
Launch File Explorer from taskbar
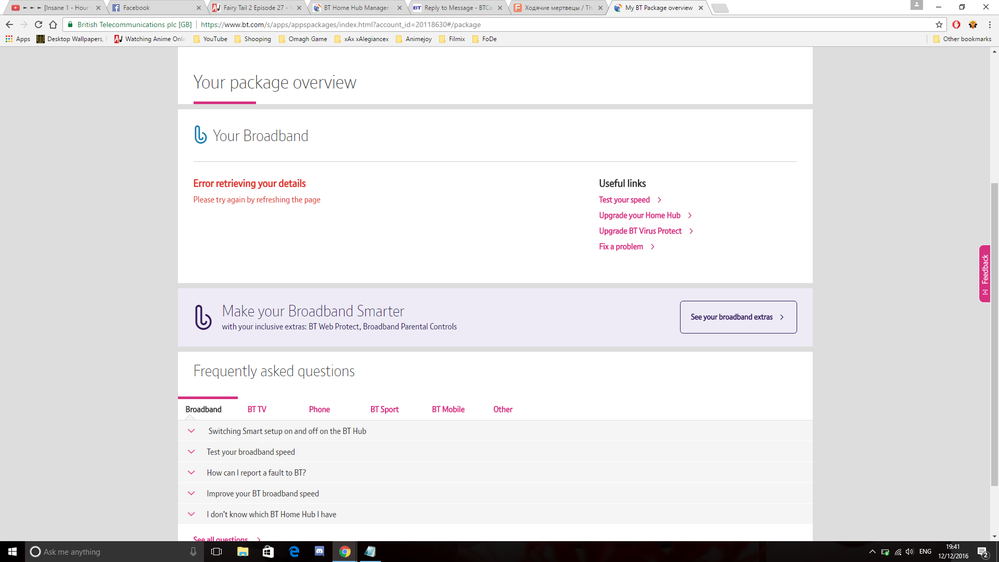pyautogui.click(x=243, y=552)
